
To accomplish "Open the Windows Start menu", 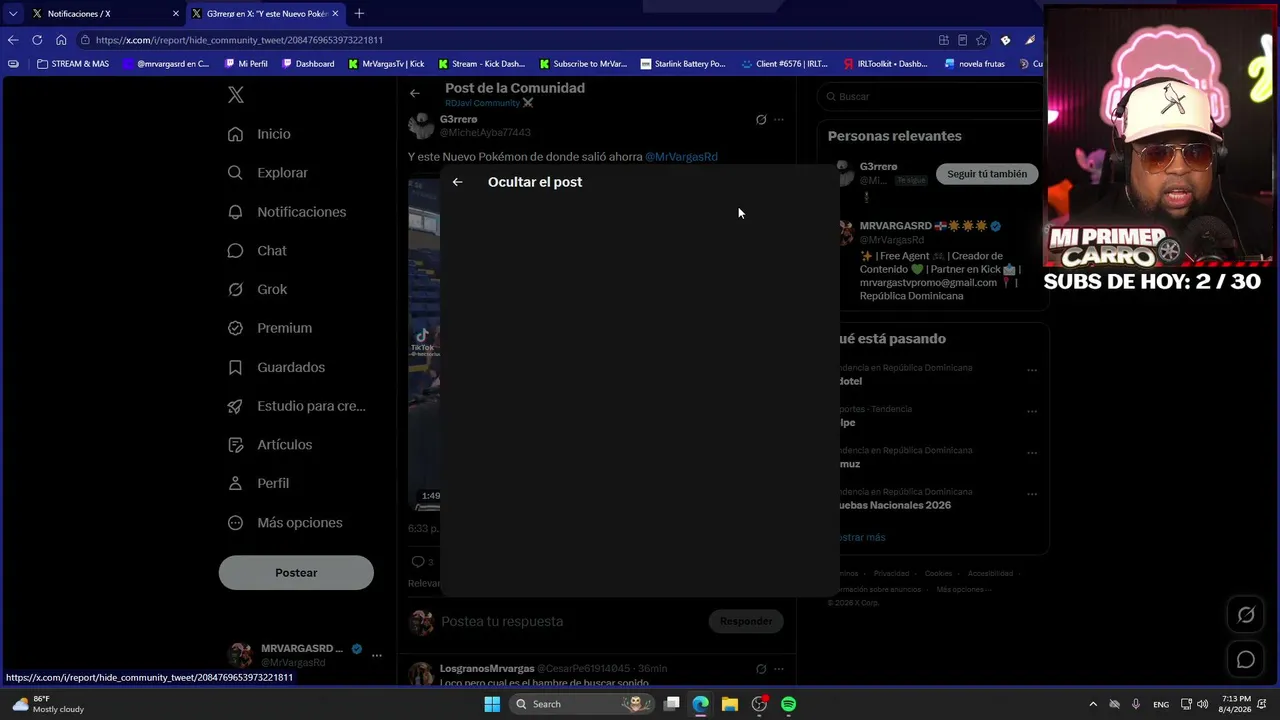I will coord(492,704).
